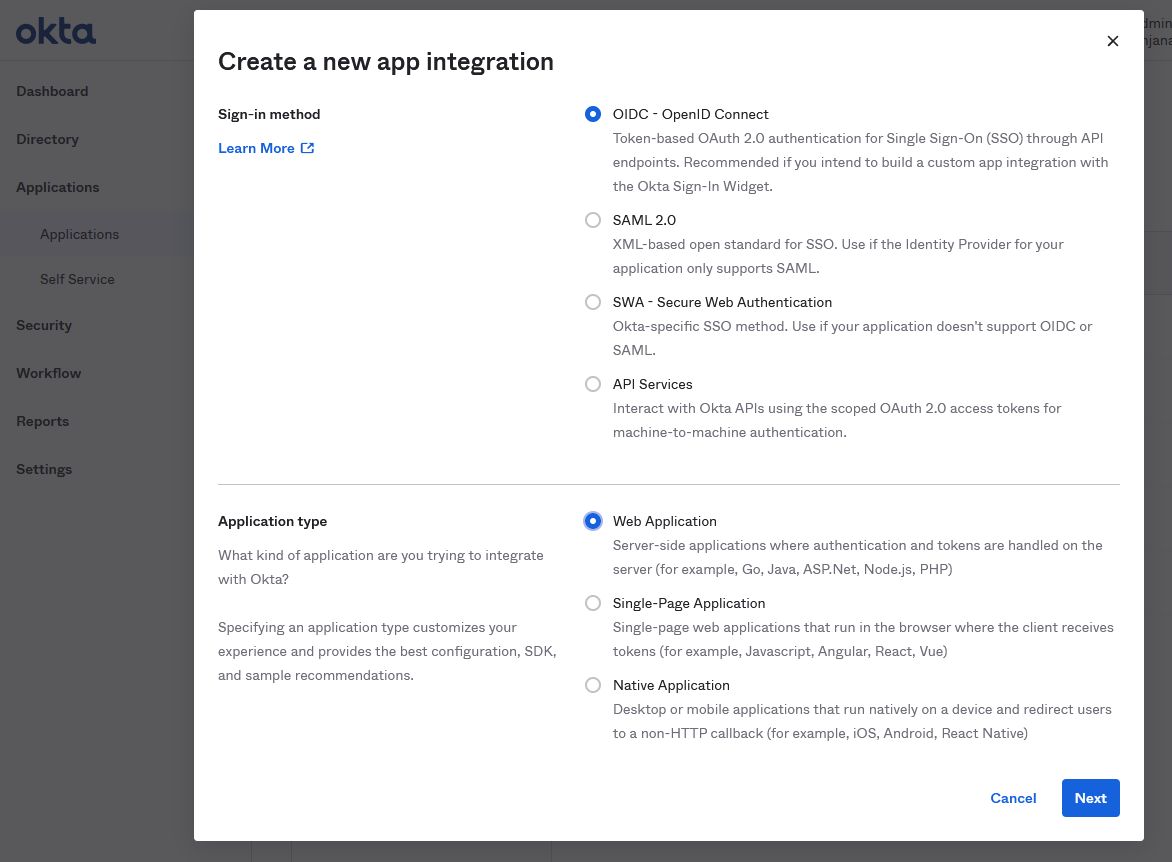Open the Workflow sidebar menu

coord(48,373)
